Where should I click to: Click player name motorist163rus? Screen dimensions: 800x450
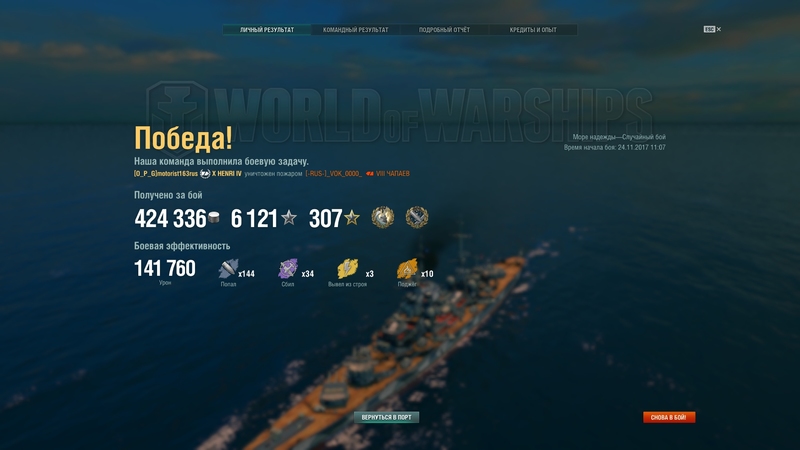(166, 173)
